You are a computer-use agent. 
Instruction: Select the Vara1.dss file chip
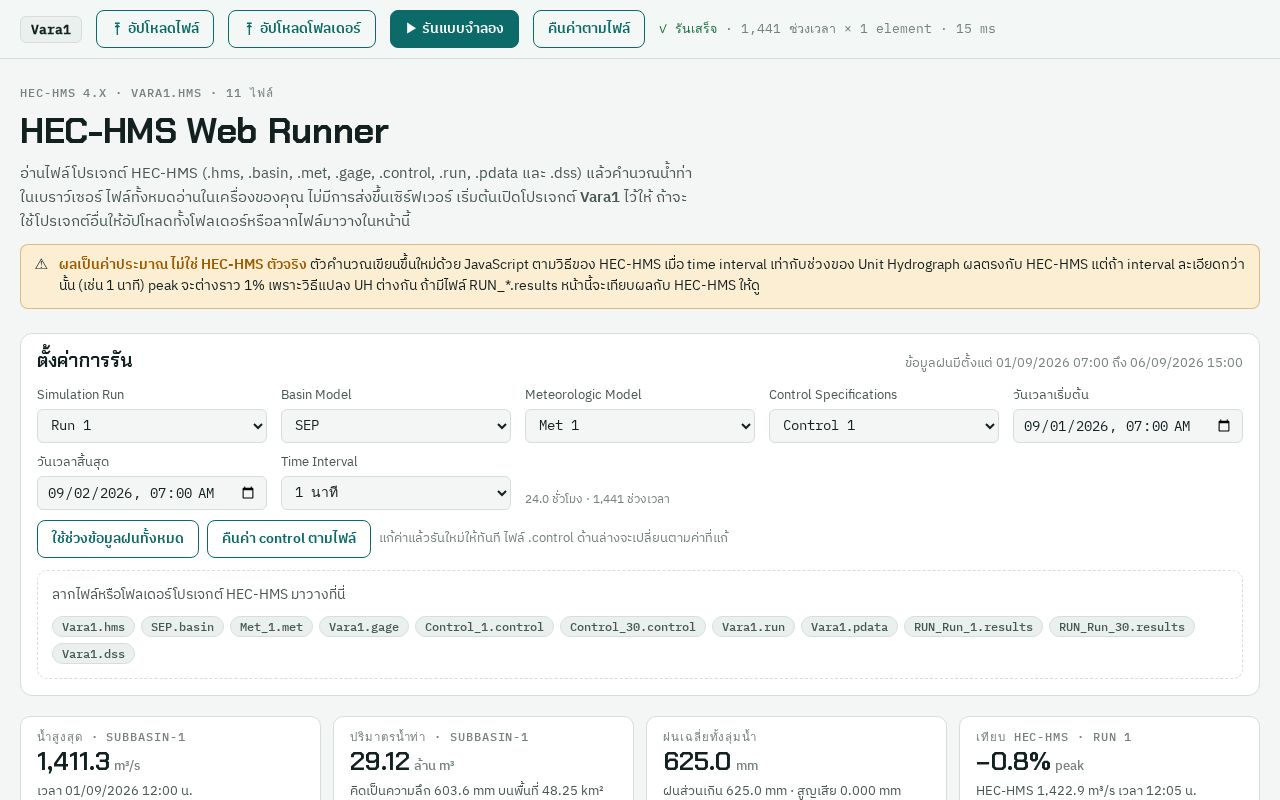[x=93, y=654]
